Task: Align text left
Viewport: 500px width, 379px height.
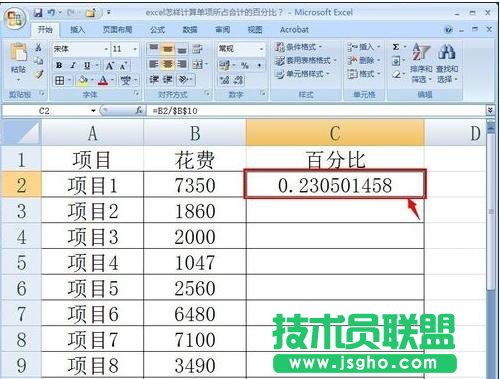Action: click(x=154, y=64)
